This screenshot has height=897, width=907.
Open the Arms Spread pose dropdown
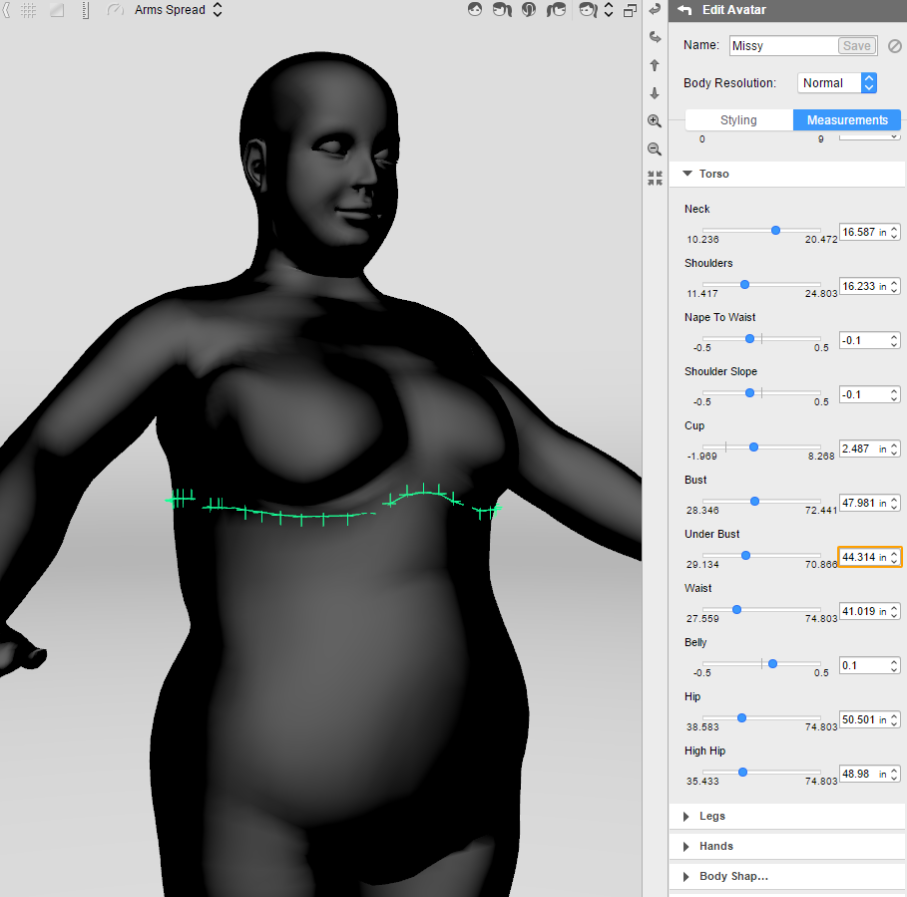point(178,10)
